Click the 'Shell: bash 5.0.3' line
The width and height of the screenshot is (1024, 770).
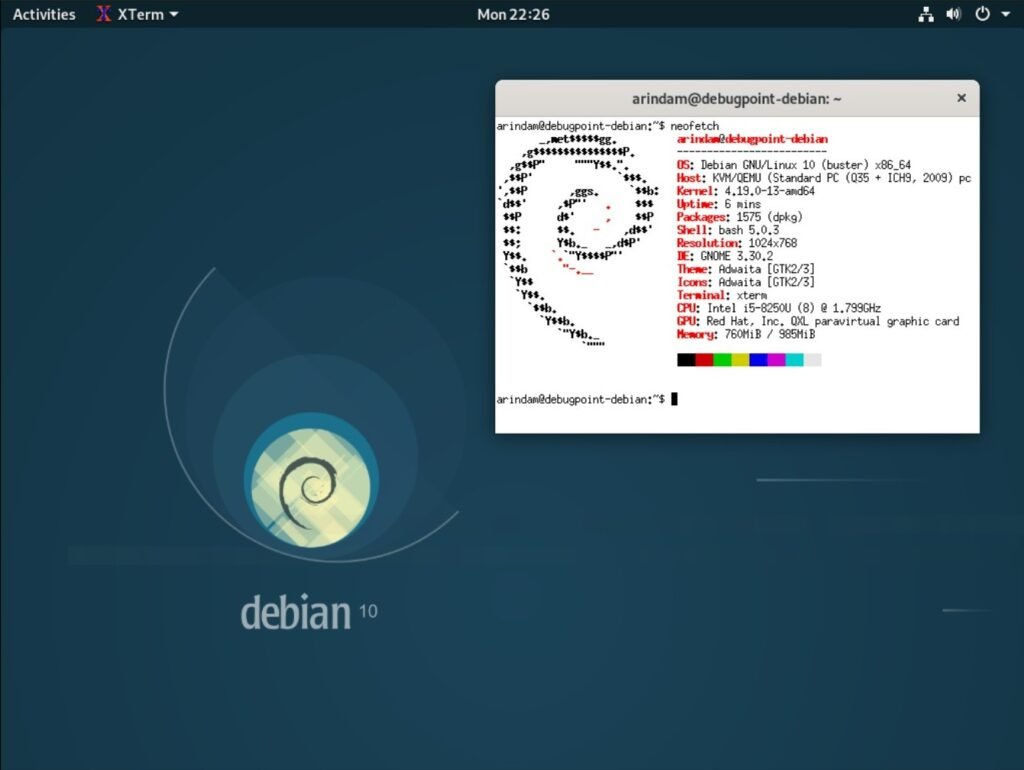coord(728,231)
